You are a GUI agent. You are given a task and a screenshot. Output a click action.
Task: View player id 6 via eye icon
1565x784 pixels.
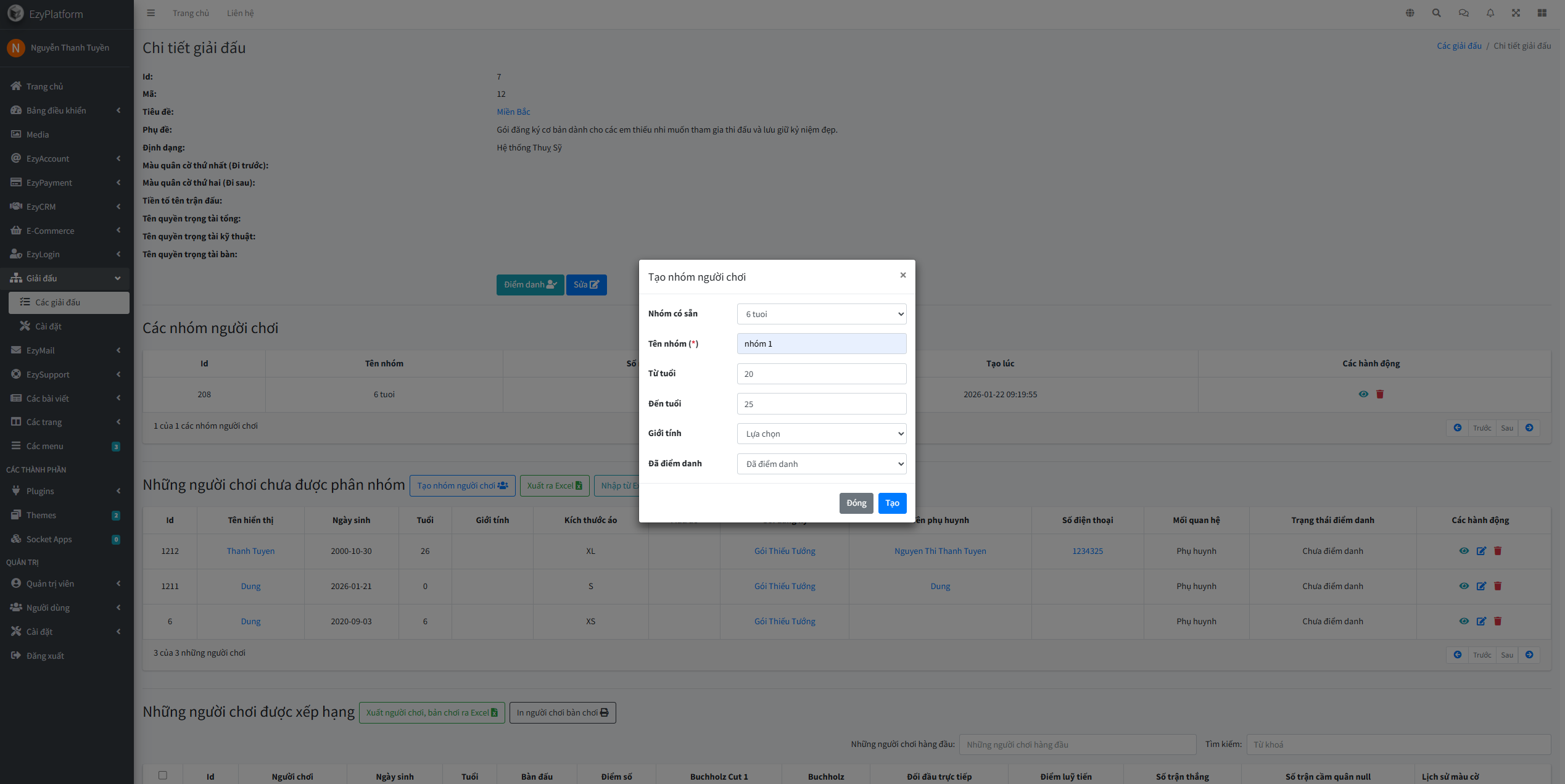coord(1464,621)
